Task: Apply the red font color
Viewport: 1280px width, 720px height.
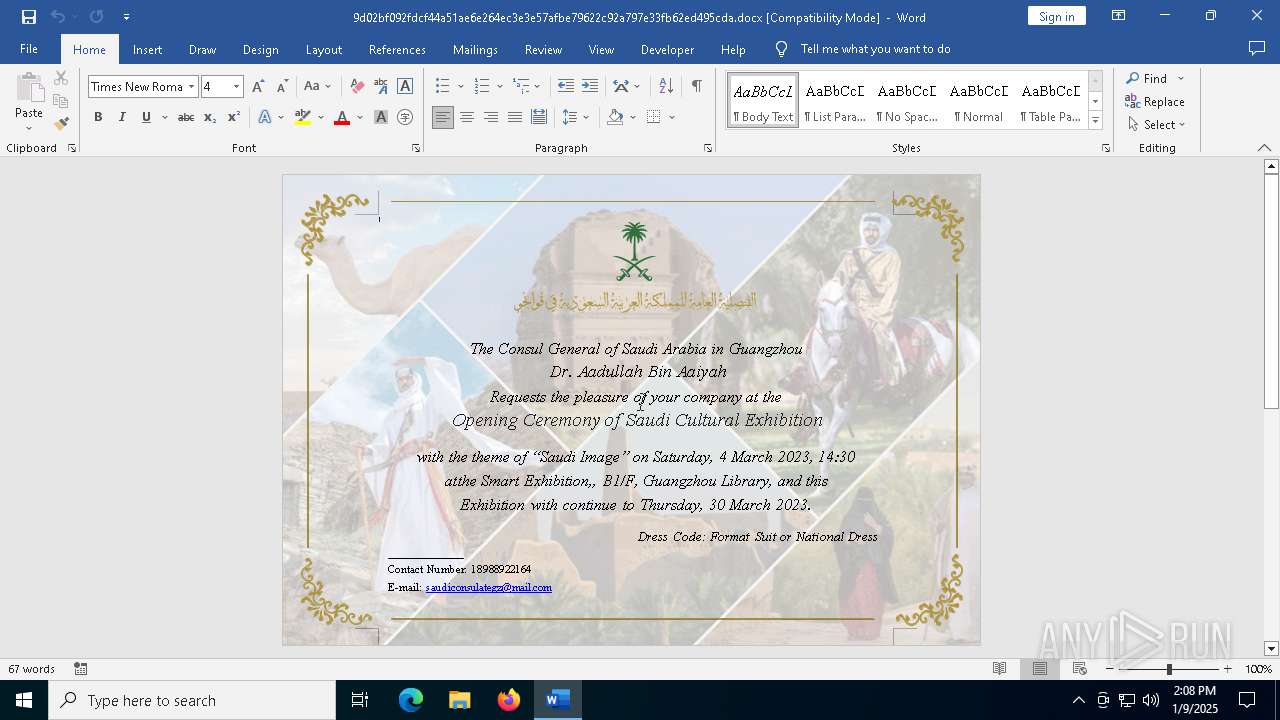Action: [342, 118]
